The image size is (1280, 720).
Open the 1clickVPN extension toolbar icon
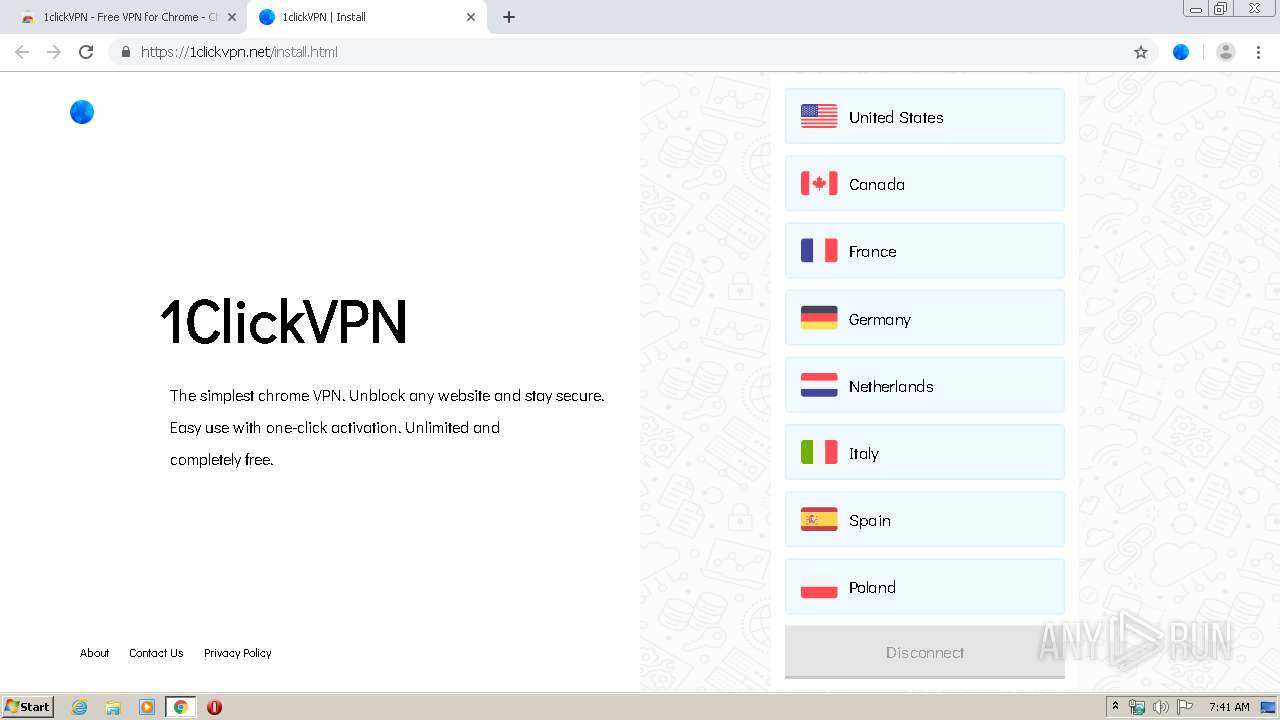pyautogui.click(x=1181, y=52)
